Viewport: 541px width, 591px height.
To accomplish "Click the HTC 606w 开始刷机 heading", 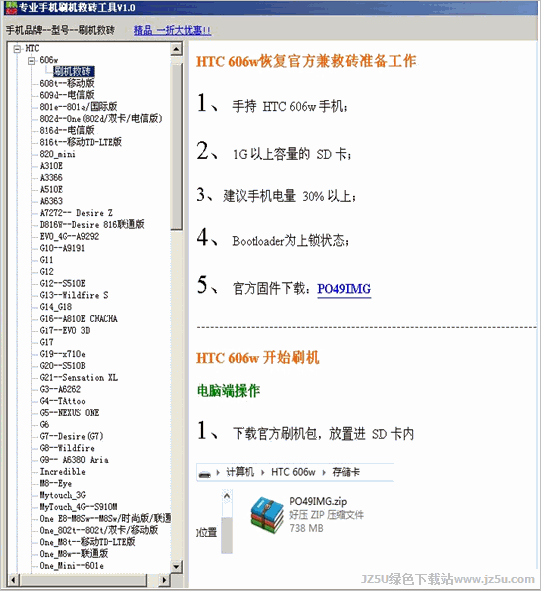I will (x=257, y=358).
